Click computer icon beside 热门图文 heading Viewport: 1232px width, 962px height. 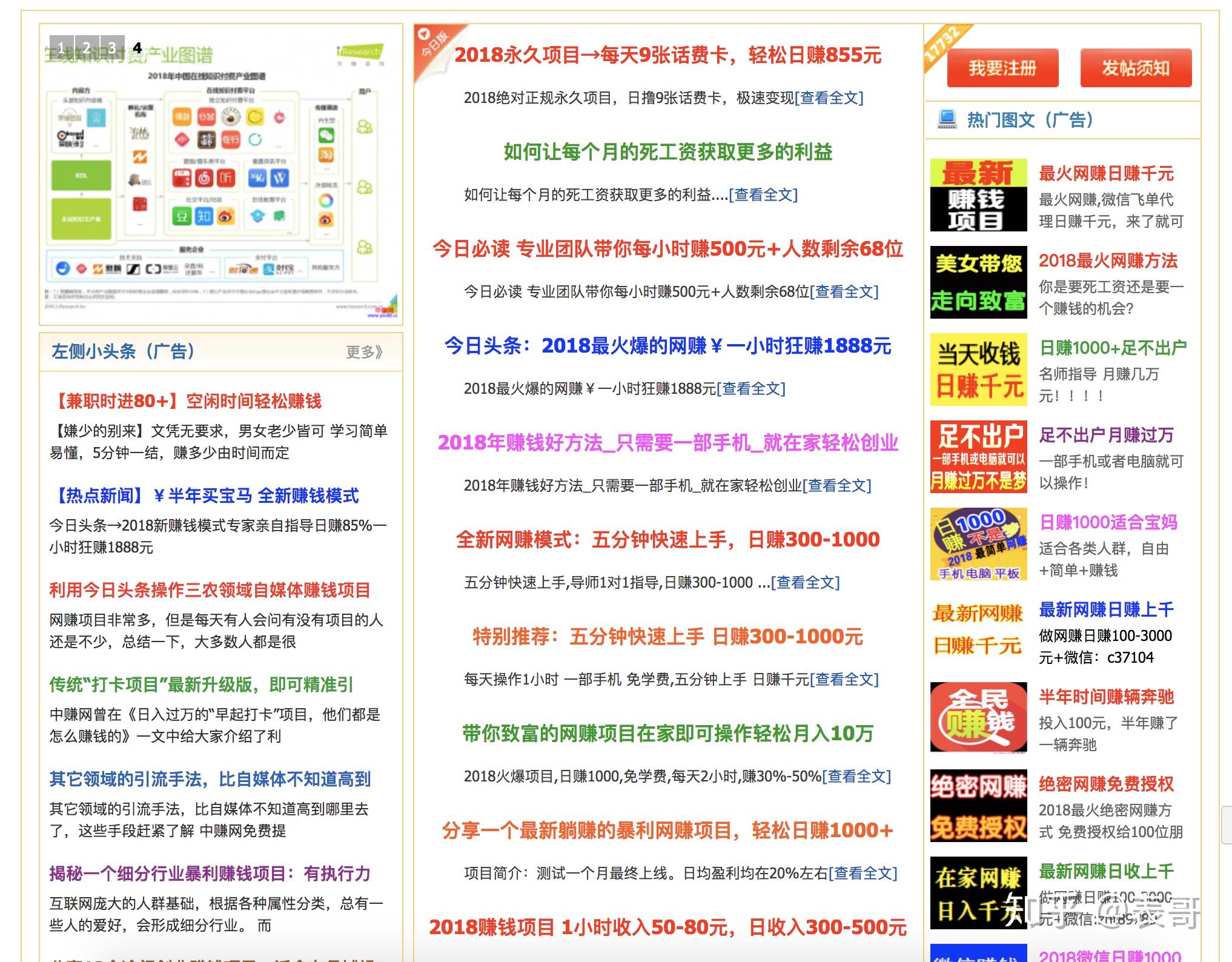click(947, 119)
